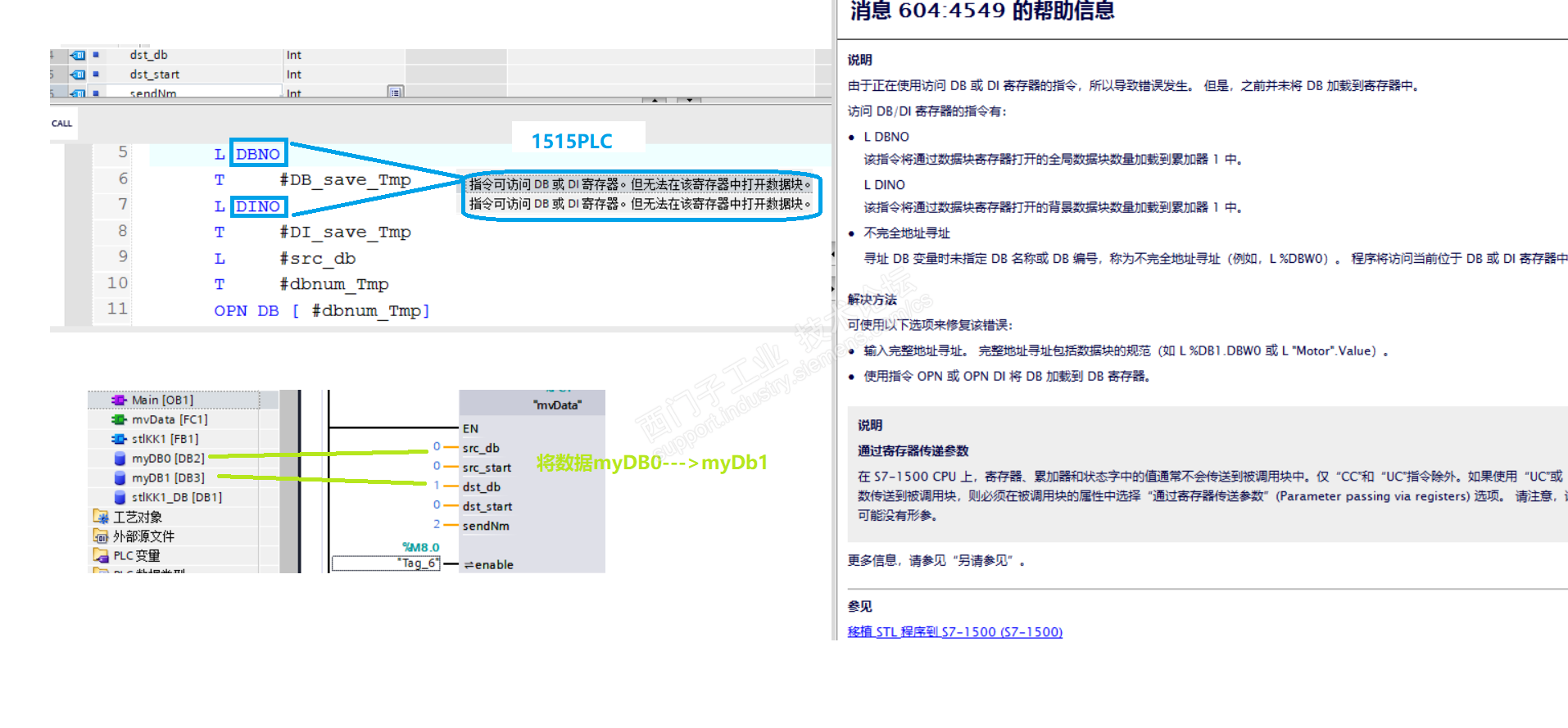Click line number 11 in the gutter
Screen dimensions: 1568x728
(x=117, y=309)
